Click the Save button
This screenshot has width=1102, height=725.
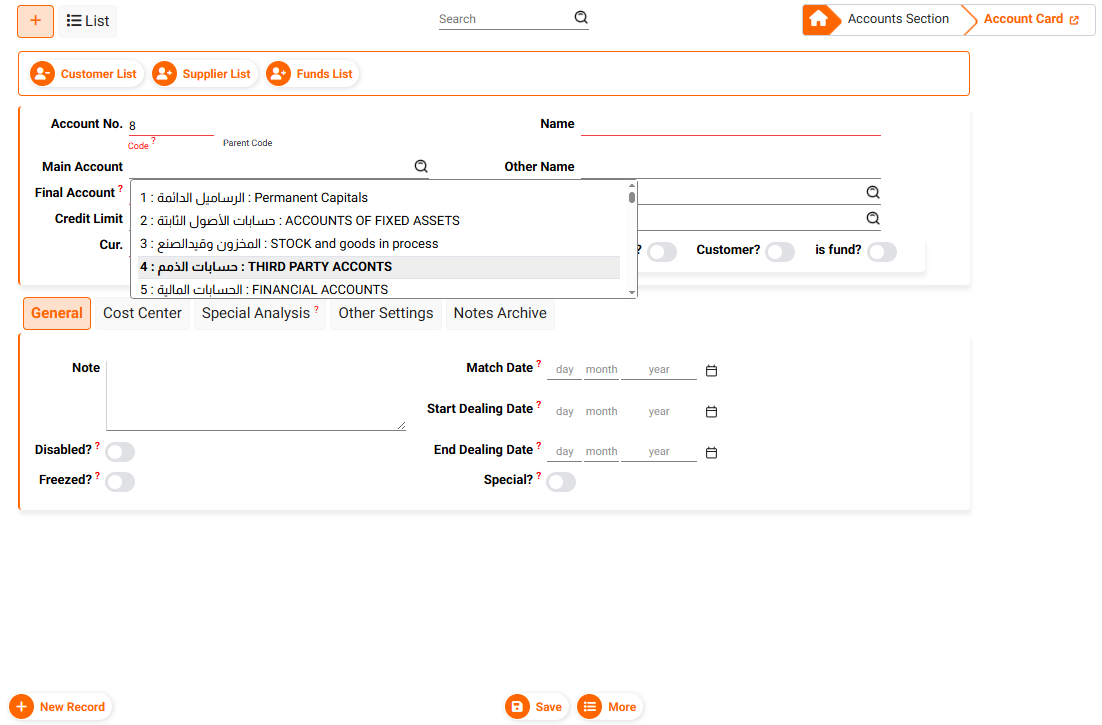tap(536, 707)
